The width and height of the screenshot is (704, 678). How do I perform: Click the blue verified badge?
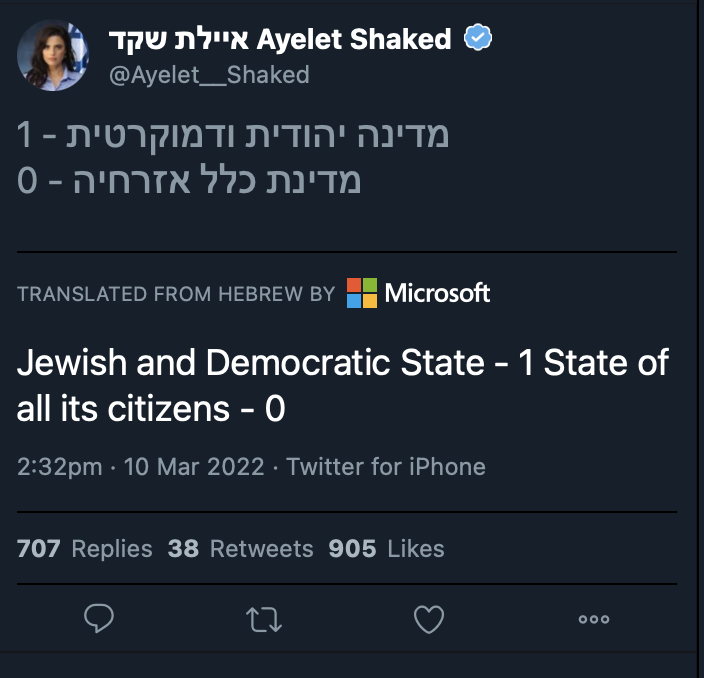coord(480,40)
